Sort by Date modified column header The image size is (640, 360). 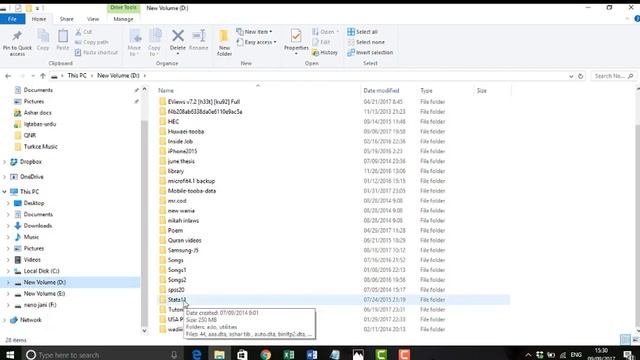pos(382,91)
